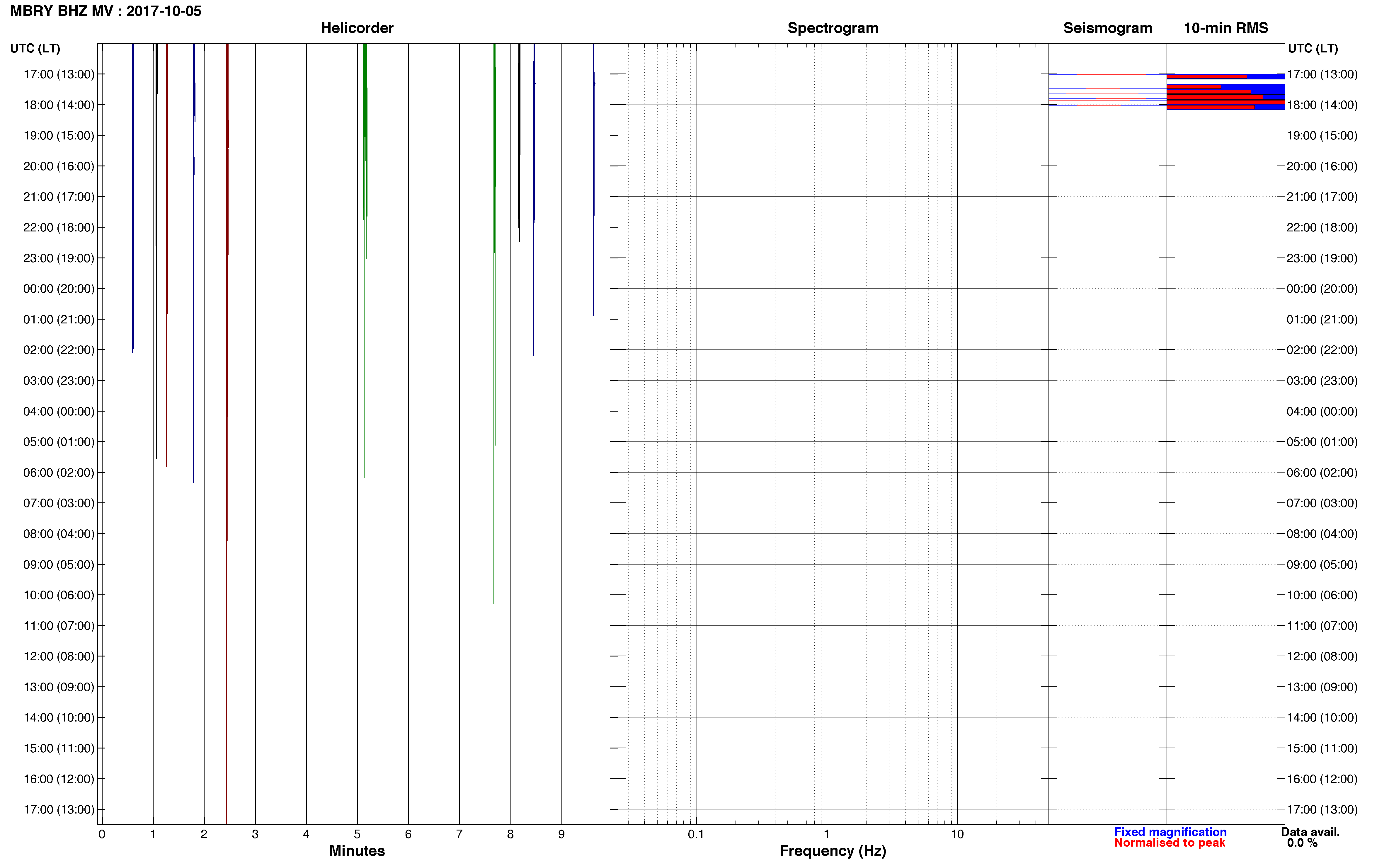
Task: Click 05:00 (01:00) on the RMS time axis
Action: [x=1322, y=442]
